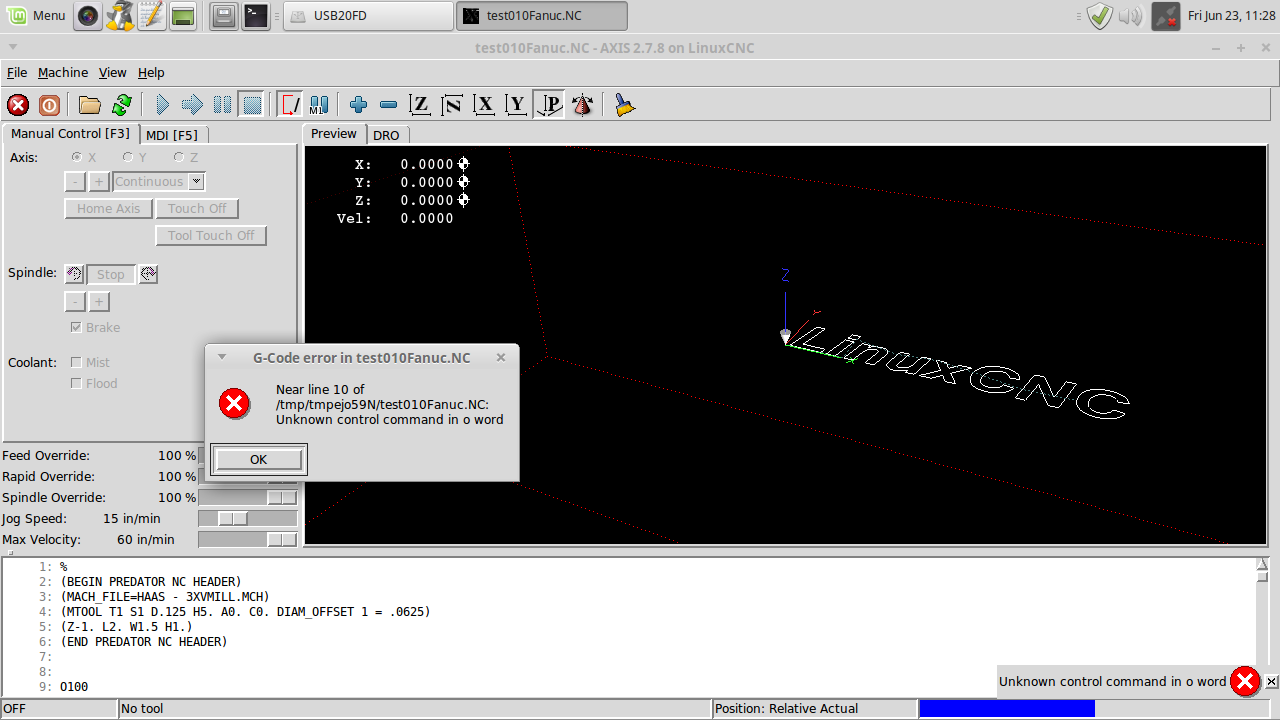The width and height of the screenshot is (1280, 720).
Task: Open the Help menu
Action: [x=151, y=73]
